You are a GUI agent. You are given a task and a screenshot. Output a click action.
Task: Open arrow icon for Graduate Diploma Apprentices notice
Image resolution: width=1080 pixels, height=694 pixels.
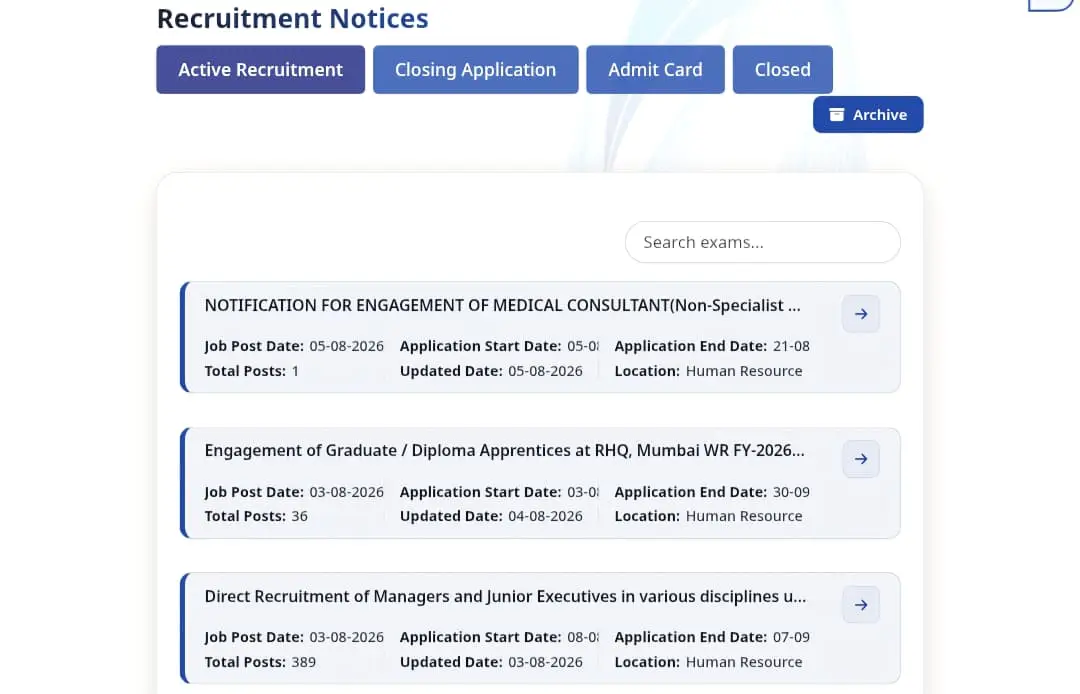pos(860,459)
